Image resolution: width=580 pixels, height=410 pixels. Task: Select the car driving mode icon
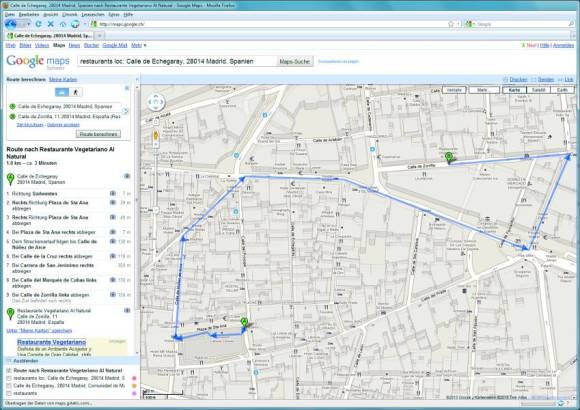point(62,92)
